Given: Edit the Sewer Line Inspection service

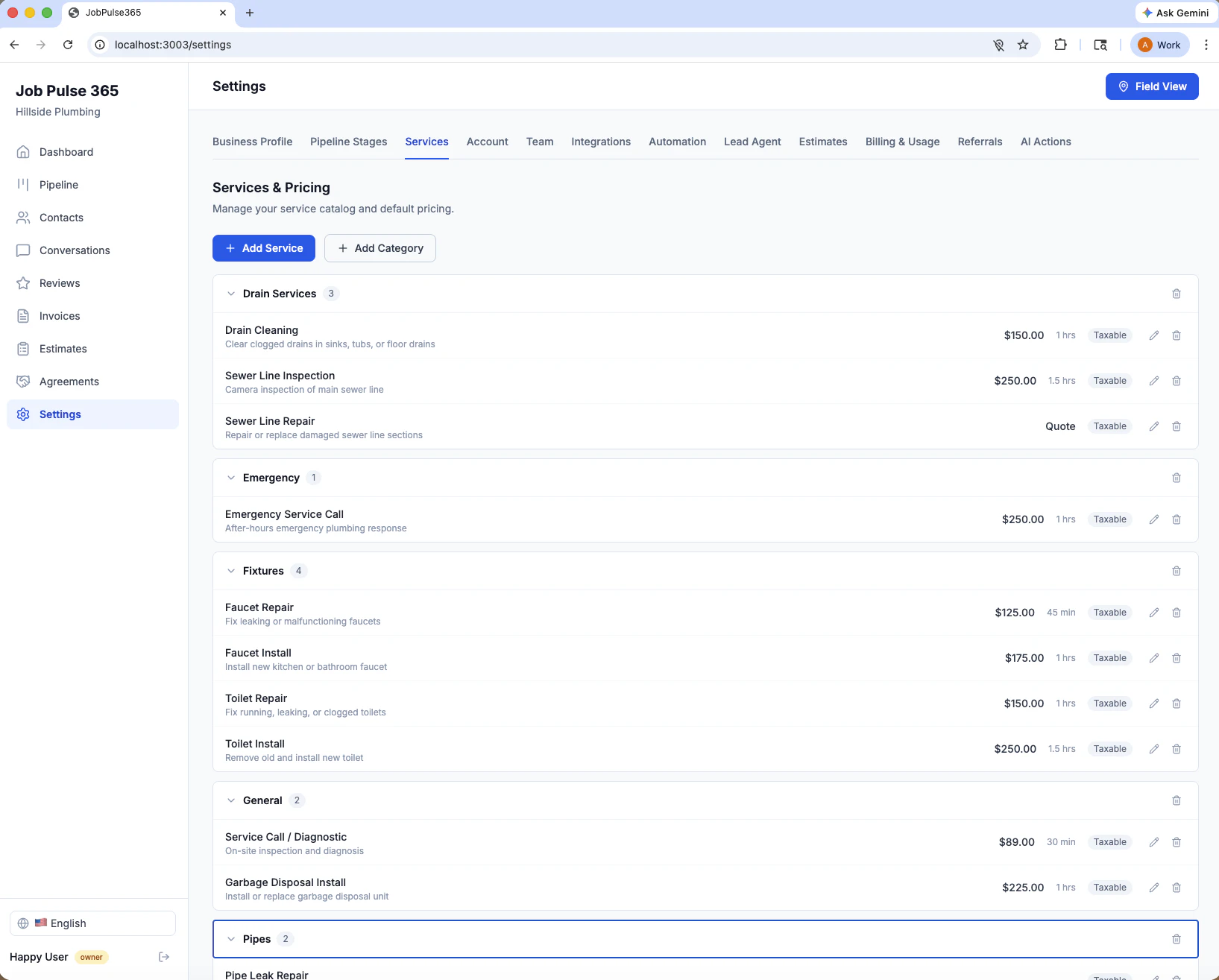Looking at the screenshot, I should [1154, 381].
